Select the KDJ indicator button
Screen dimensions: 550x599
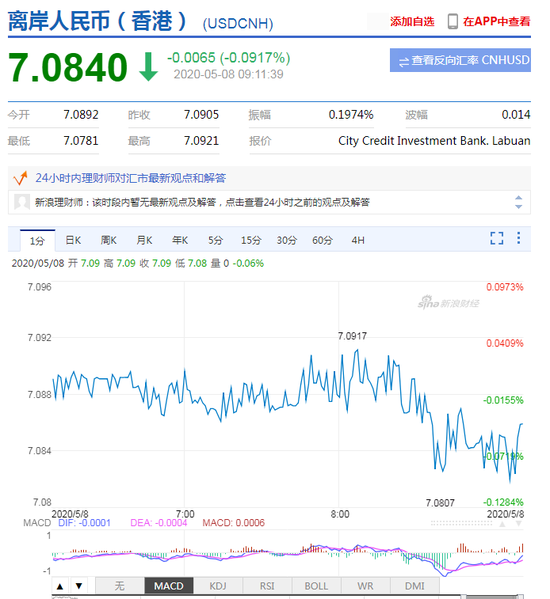pyautogui.click(x=218, y=586)
